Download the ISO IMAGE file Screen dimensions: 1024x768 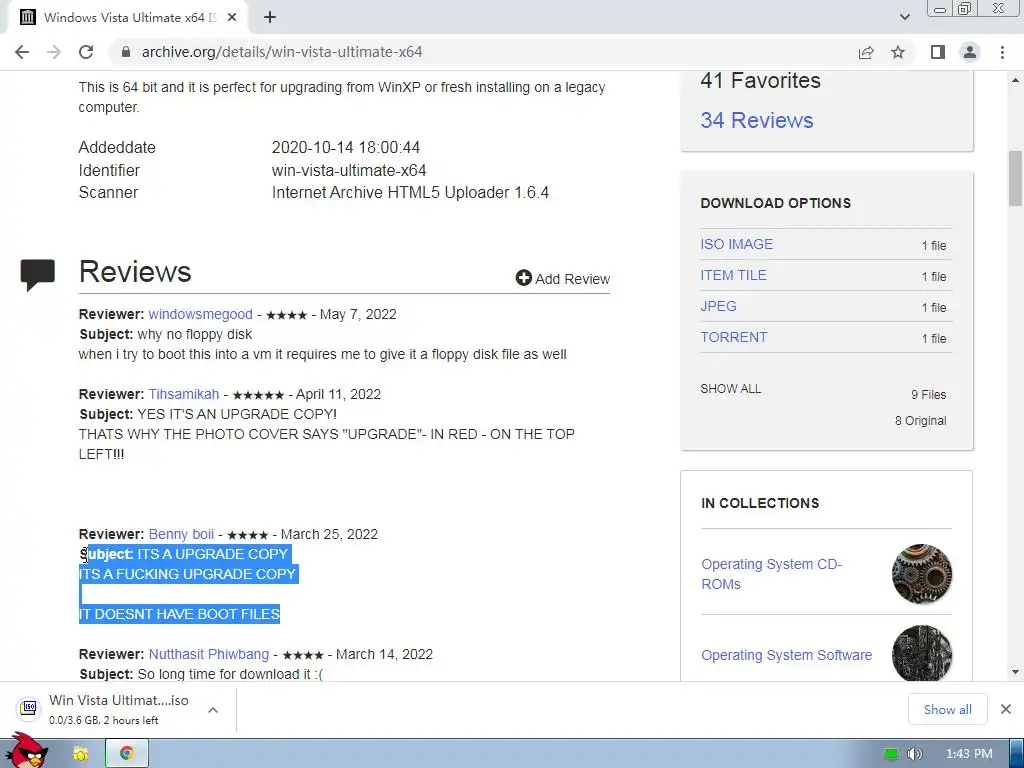point(736,244)
